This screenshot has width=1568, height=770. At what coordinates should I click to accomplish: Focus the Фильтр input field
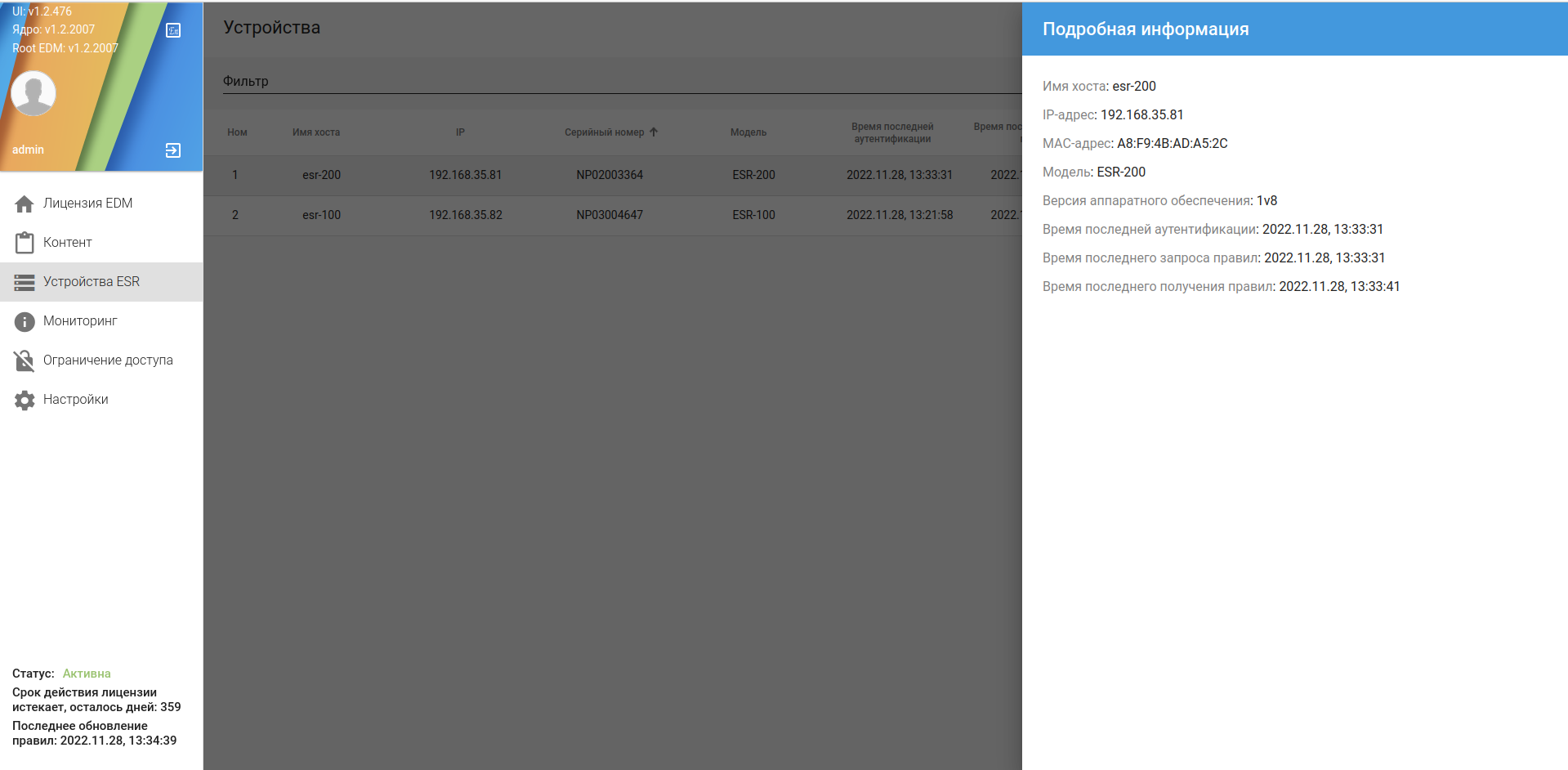[622, 81]
